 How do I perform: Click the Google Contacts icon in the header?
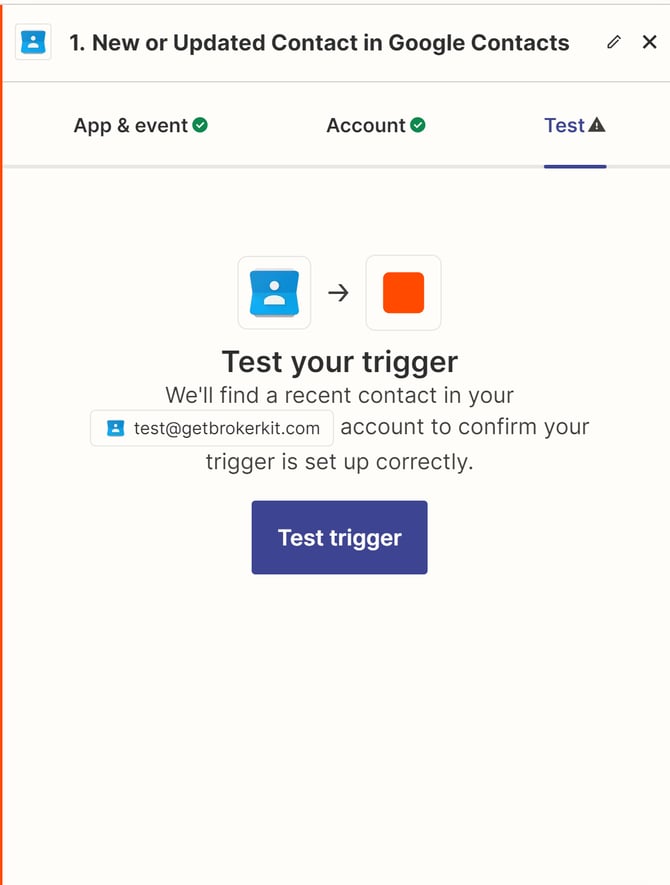34,43
